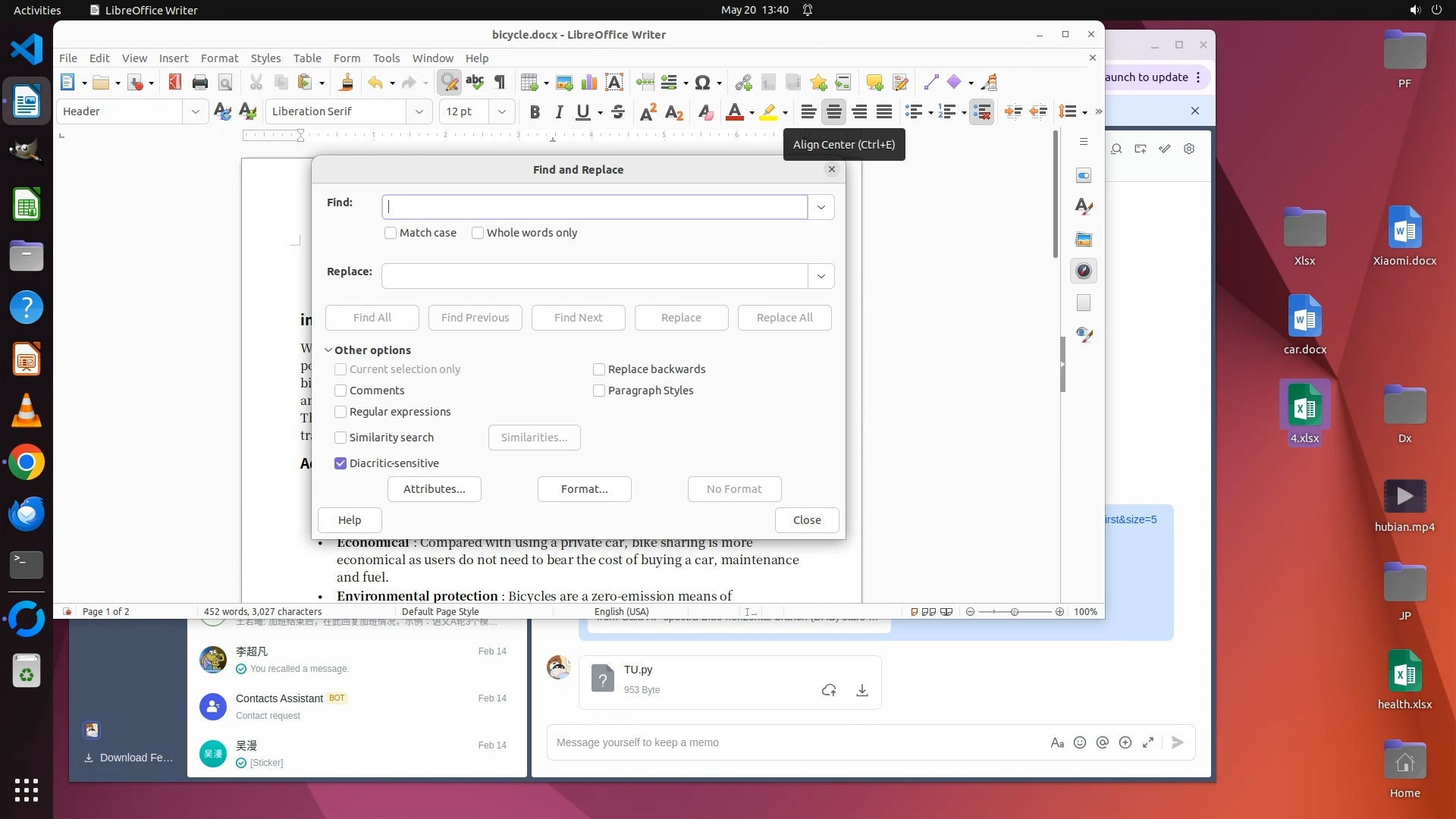Click the Justified alignment icon
Screen dimensions: 1456x819
point(884,112)
